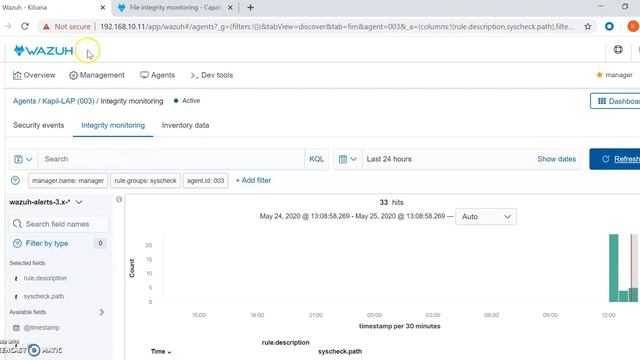The height and width of the screenshot is (360, 640).
Task: Open the Agents menu
Action: (158, 75)
